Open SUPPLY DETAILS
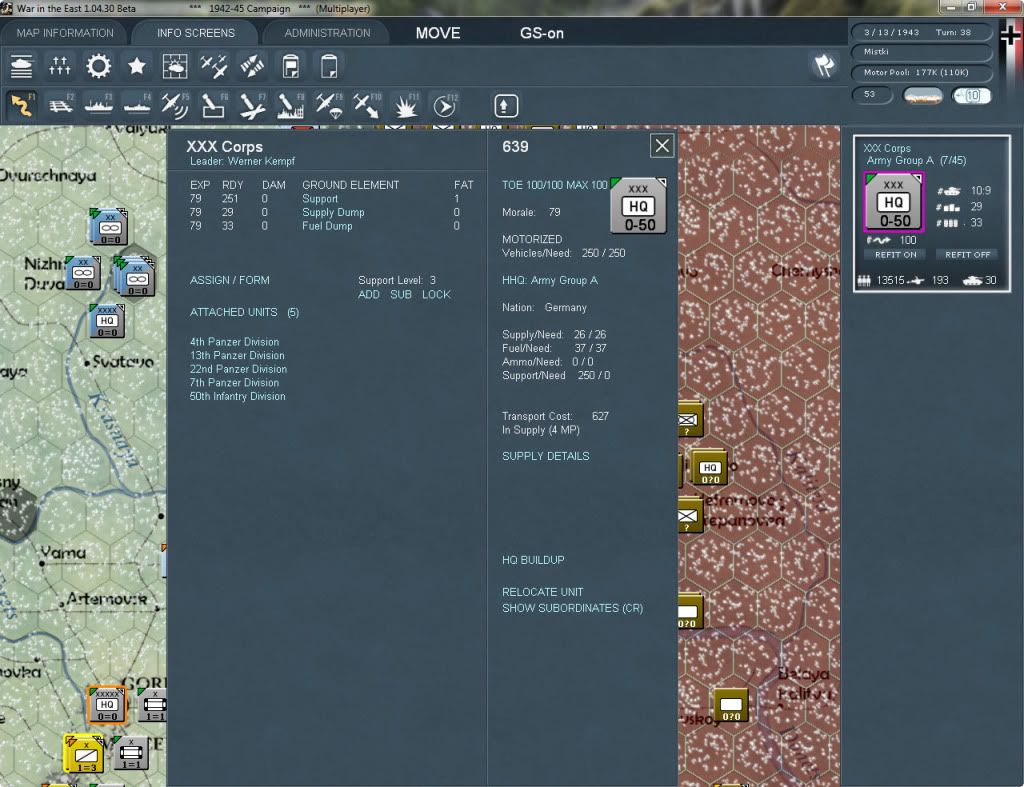 [545, 456]
